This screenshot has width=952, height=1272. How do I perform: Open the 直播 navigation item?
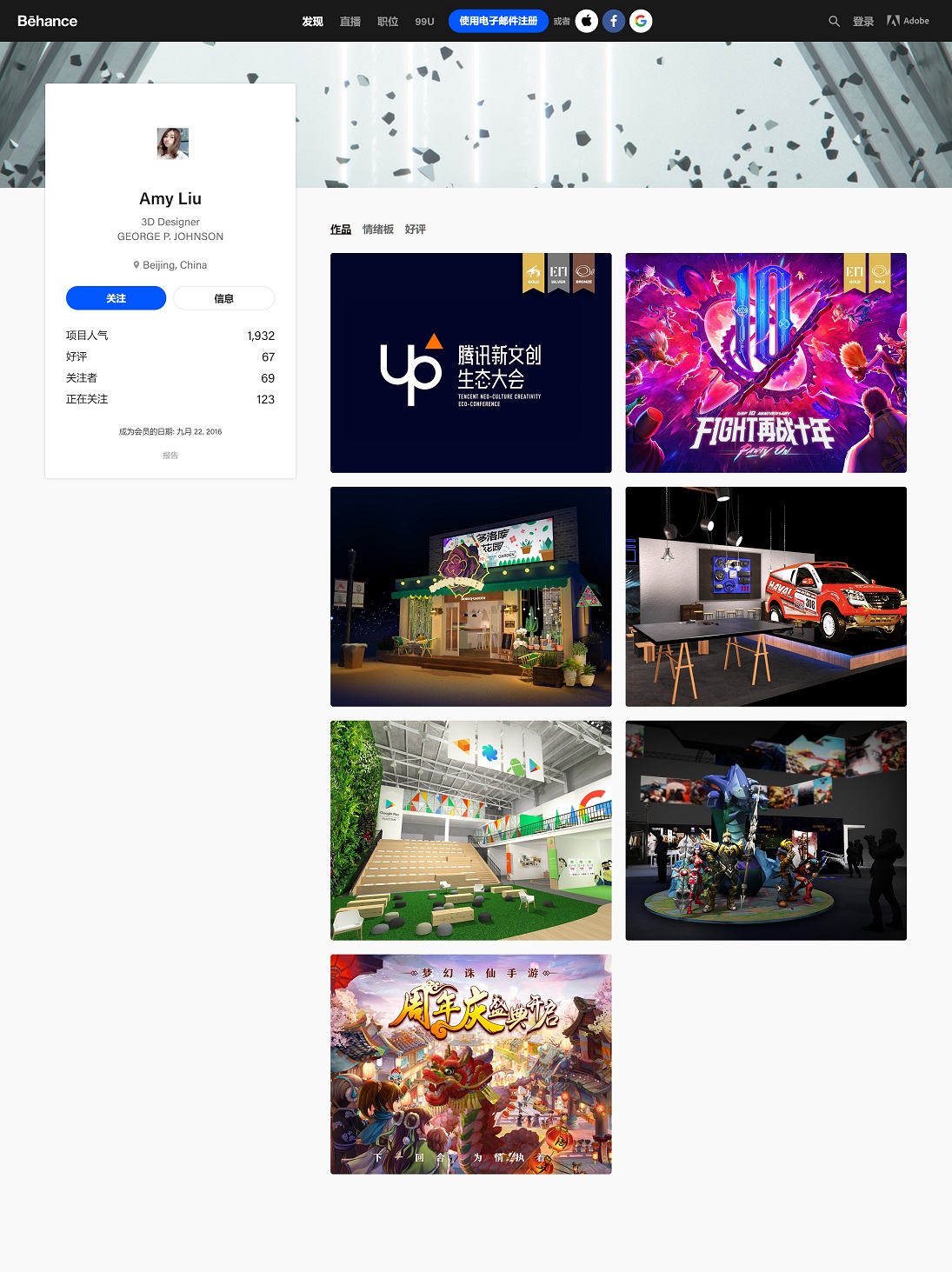pyautogui.click(x=350, y=21)
